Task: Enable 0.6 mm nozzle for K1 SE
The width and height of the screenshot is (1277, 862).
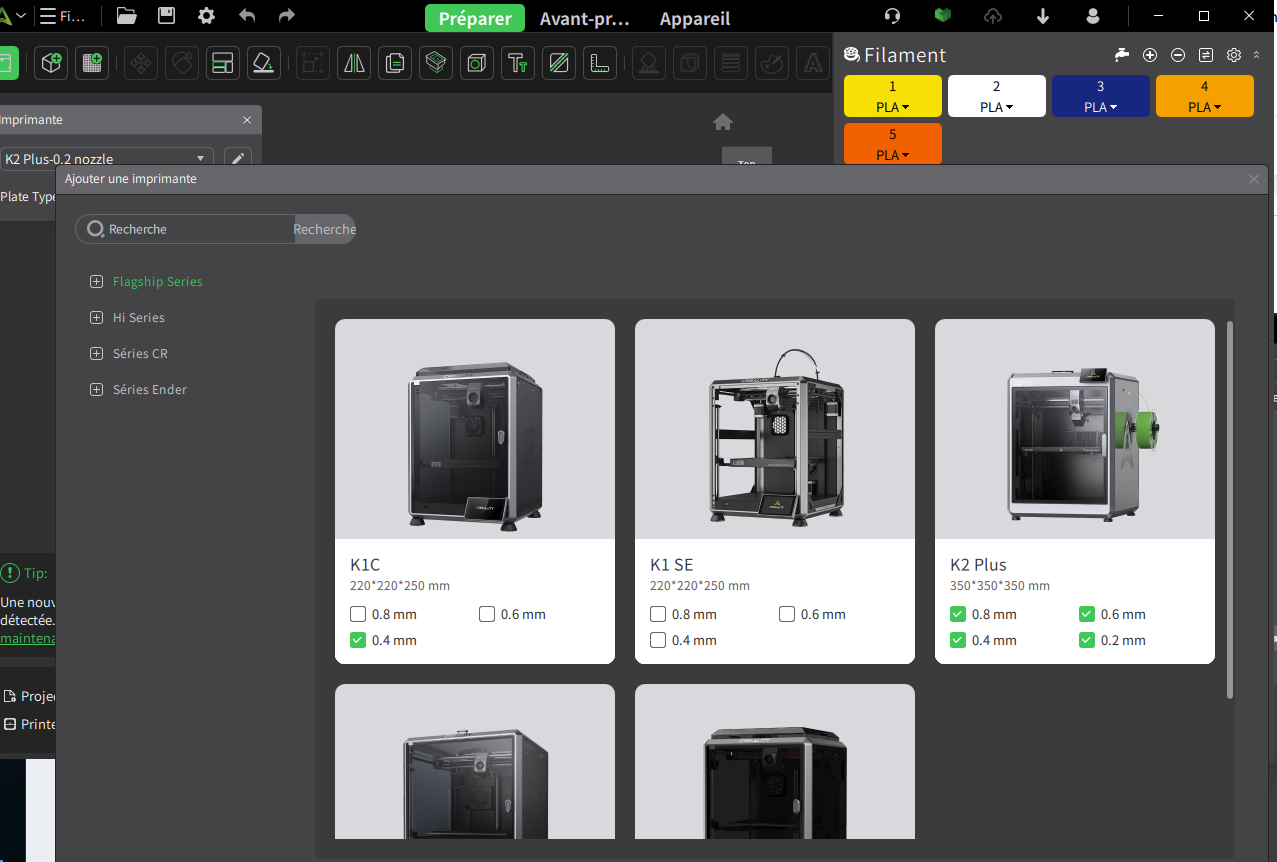Action: [787, 614]
